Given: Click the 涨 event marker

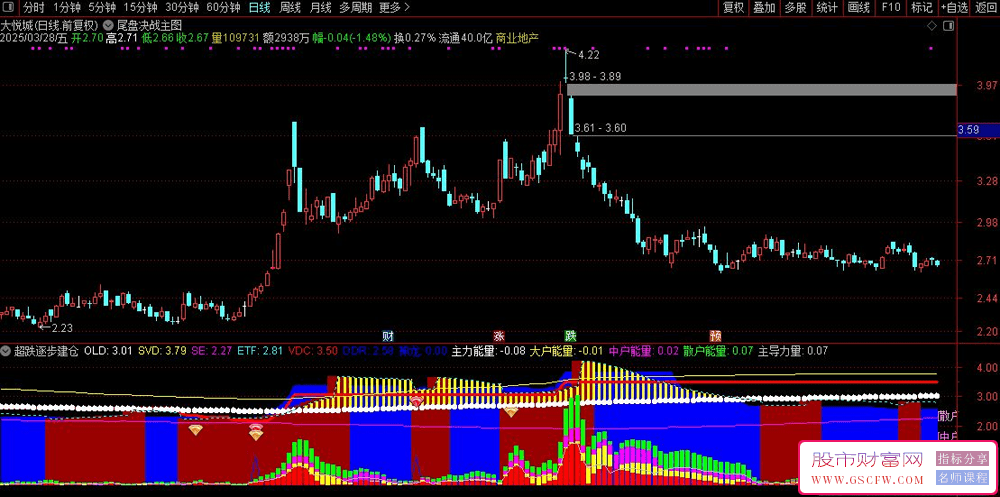Looking at the screenshot, I should (x=498, y=336).
